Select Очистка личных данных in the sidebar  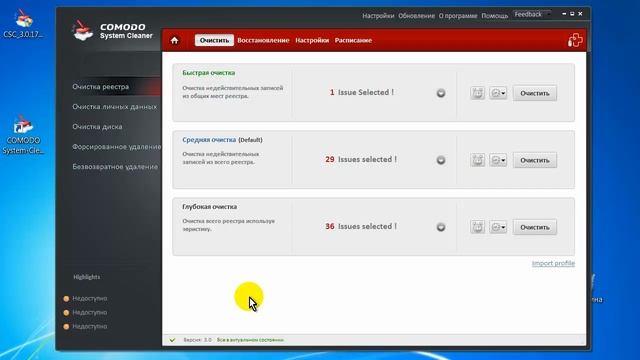(115, 107)
